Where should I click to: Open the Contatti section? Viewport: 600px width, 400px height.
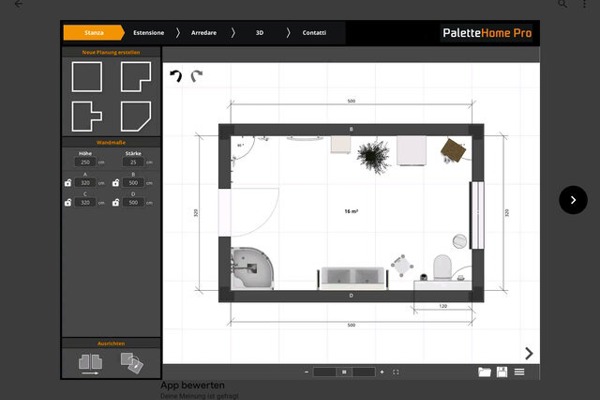315,33
